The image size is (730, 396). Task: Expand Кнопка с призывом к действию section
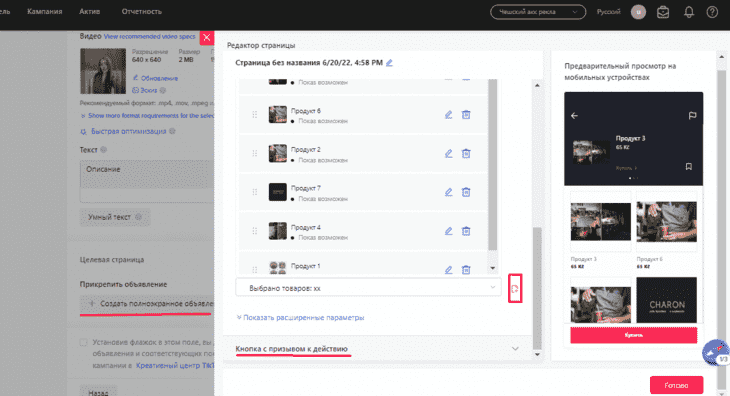coord(377,349)
